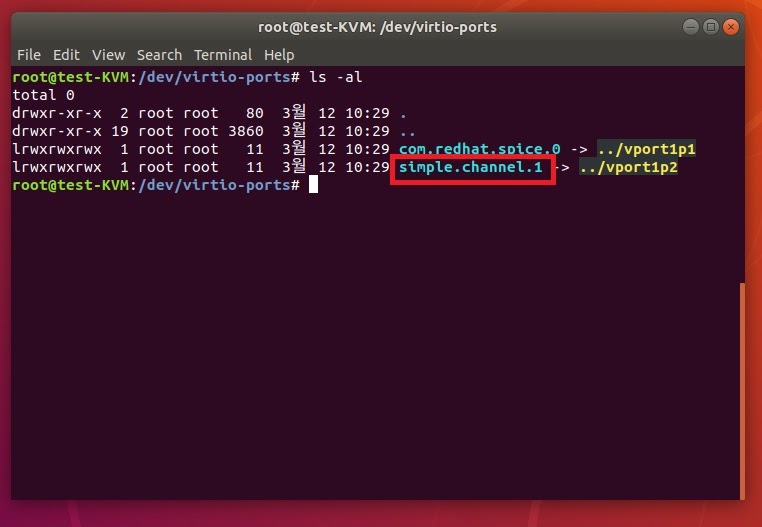Image resolution: width=762 pixels, height=527 pixels.
Task: Click the ../vport1p2 link target
Action: 628,167
